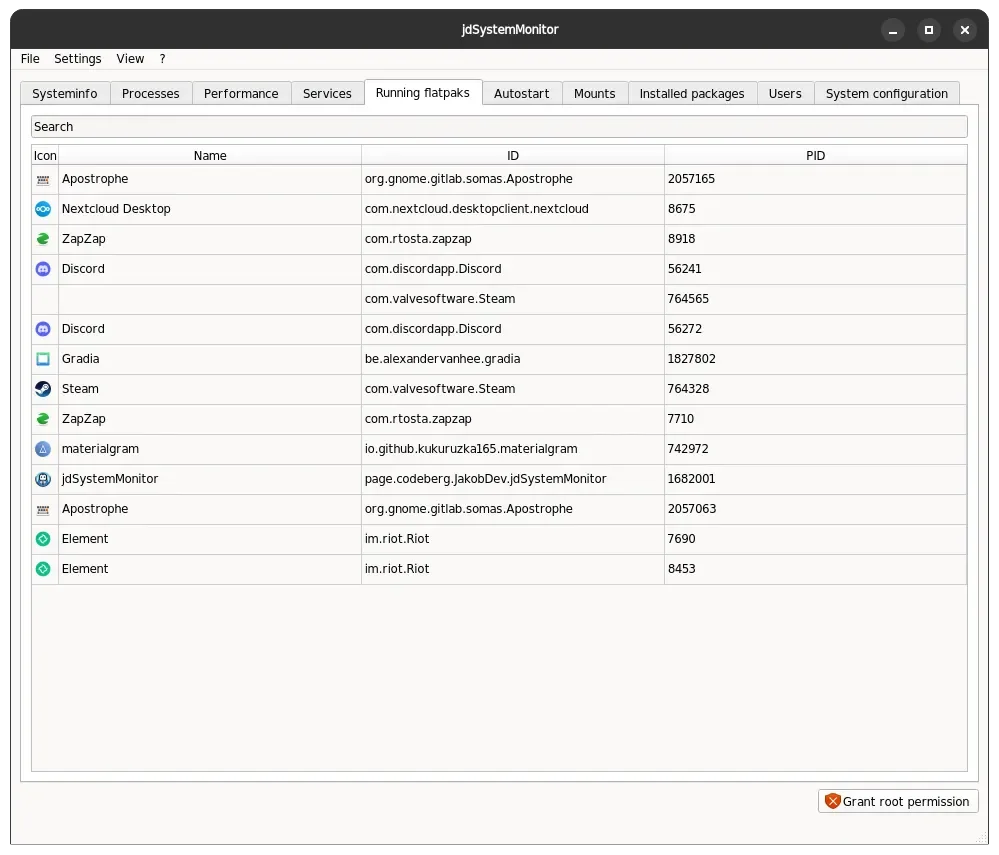This screenshot has width=999, height=855.
Task: Select the Gradia app icon
Action: pos(43,359)
